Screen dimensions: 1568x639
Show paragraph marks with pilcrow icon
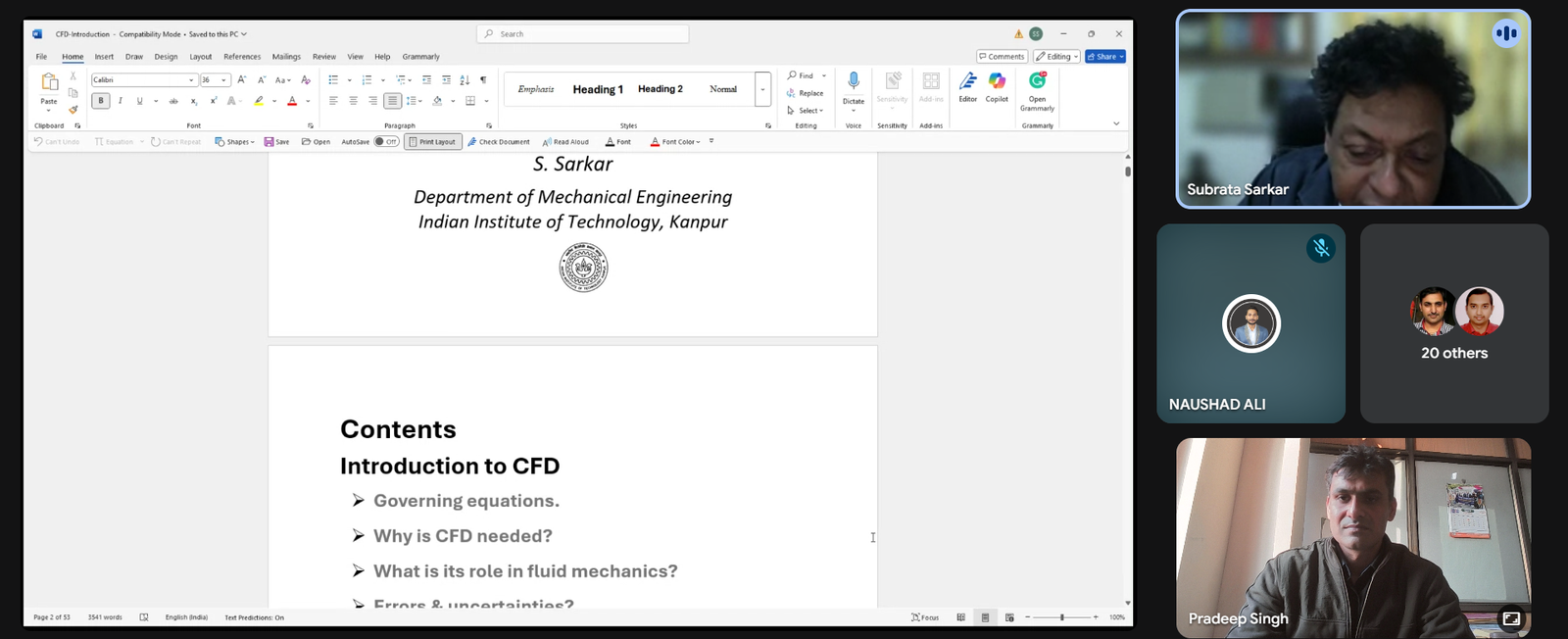pyautogui.click(x=483, y=80)
